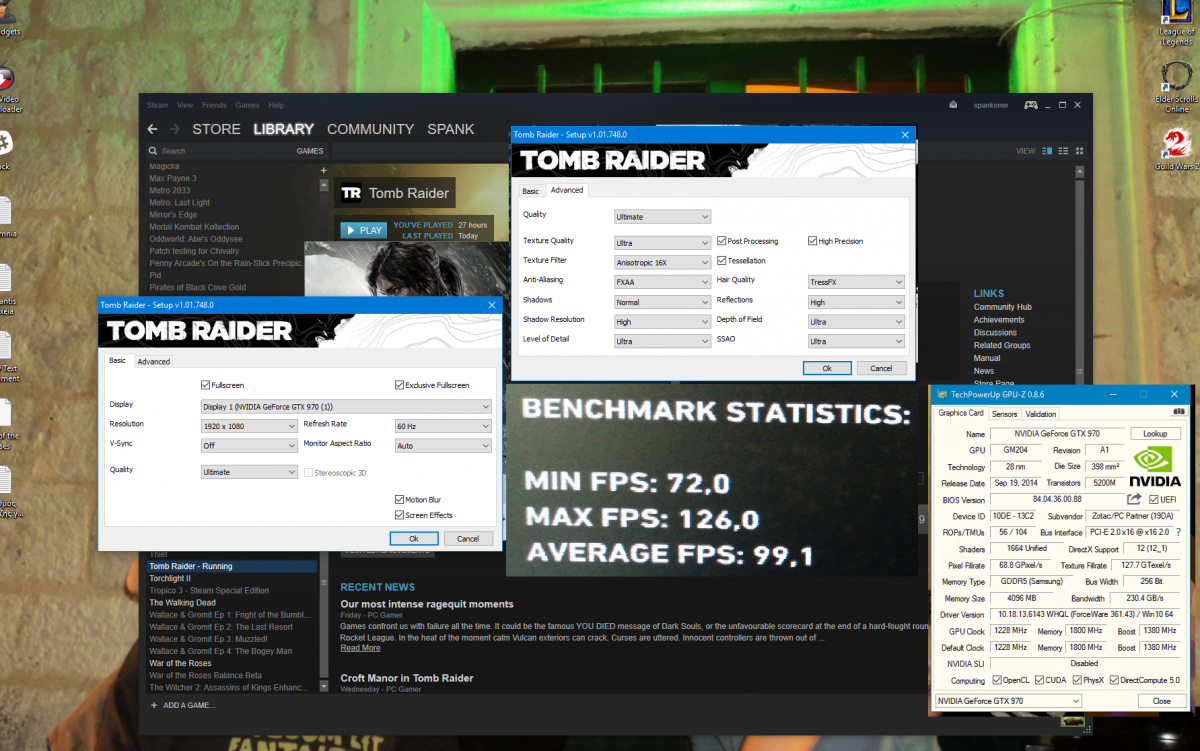Go to the STORE section in Steam

coord(216,129)
